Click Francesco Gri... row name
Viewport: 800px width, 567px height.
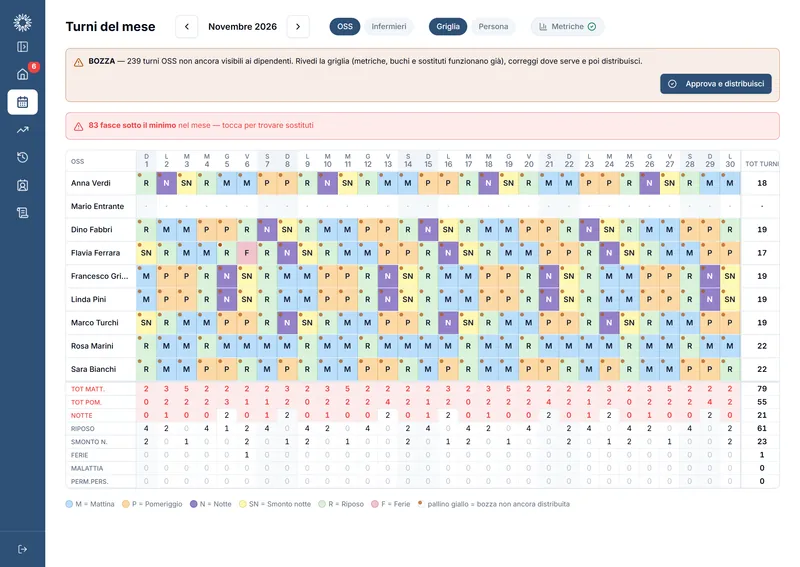(99, 276)
